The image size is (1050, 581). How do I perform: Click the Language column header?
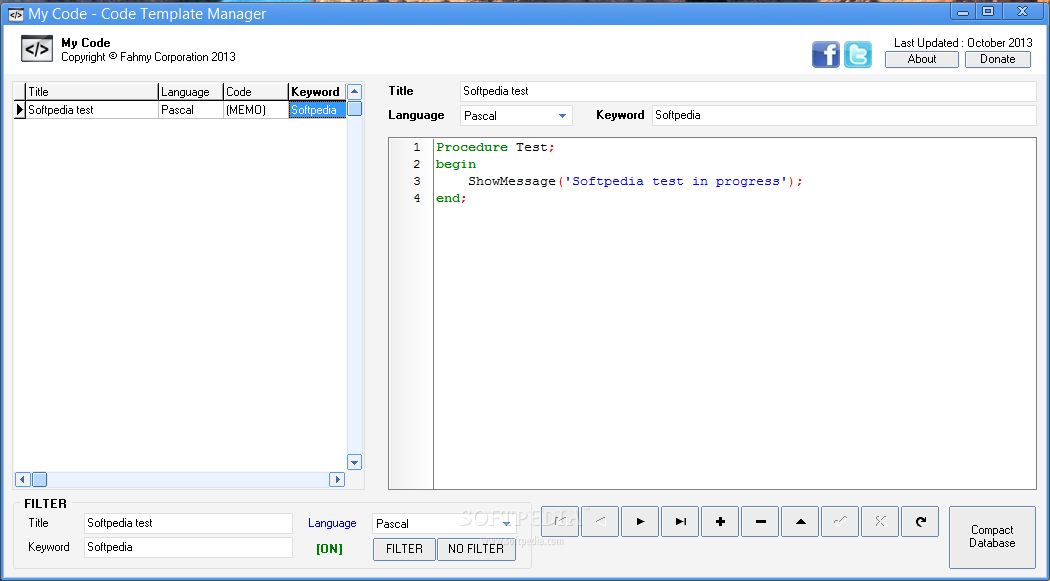click(x=191, y=92)
